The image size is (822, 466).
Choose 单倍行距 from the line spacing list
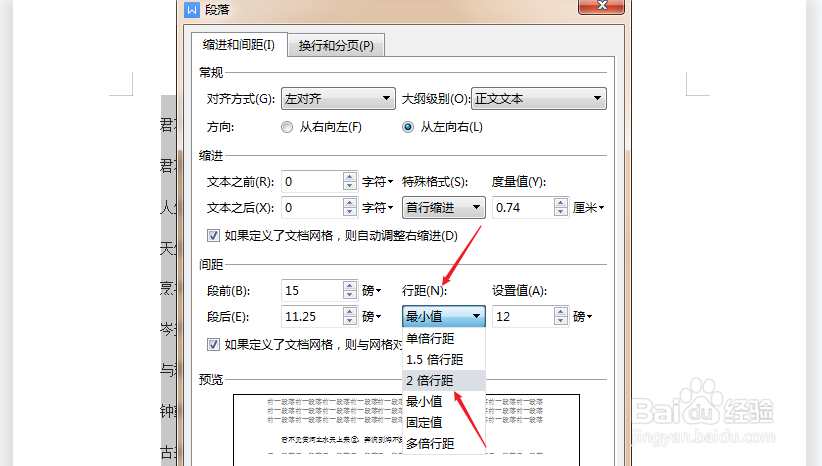coord(444,339)
